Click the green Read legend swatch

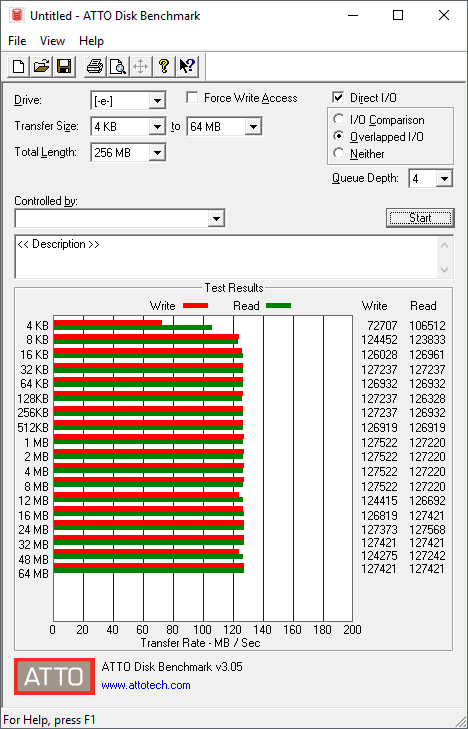(278, 306)
